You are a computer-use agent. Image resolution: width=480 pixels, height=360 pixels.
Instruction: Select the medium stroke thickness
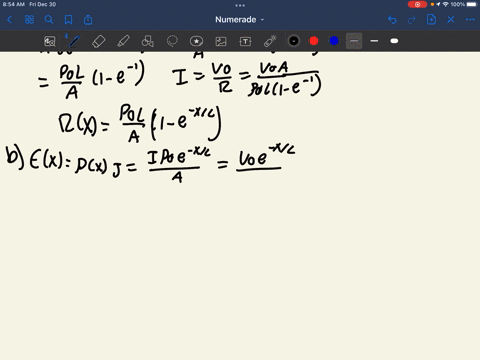pos(374,41)
